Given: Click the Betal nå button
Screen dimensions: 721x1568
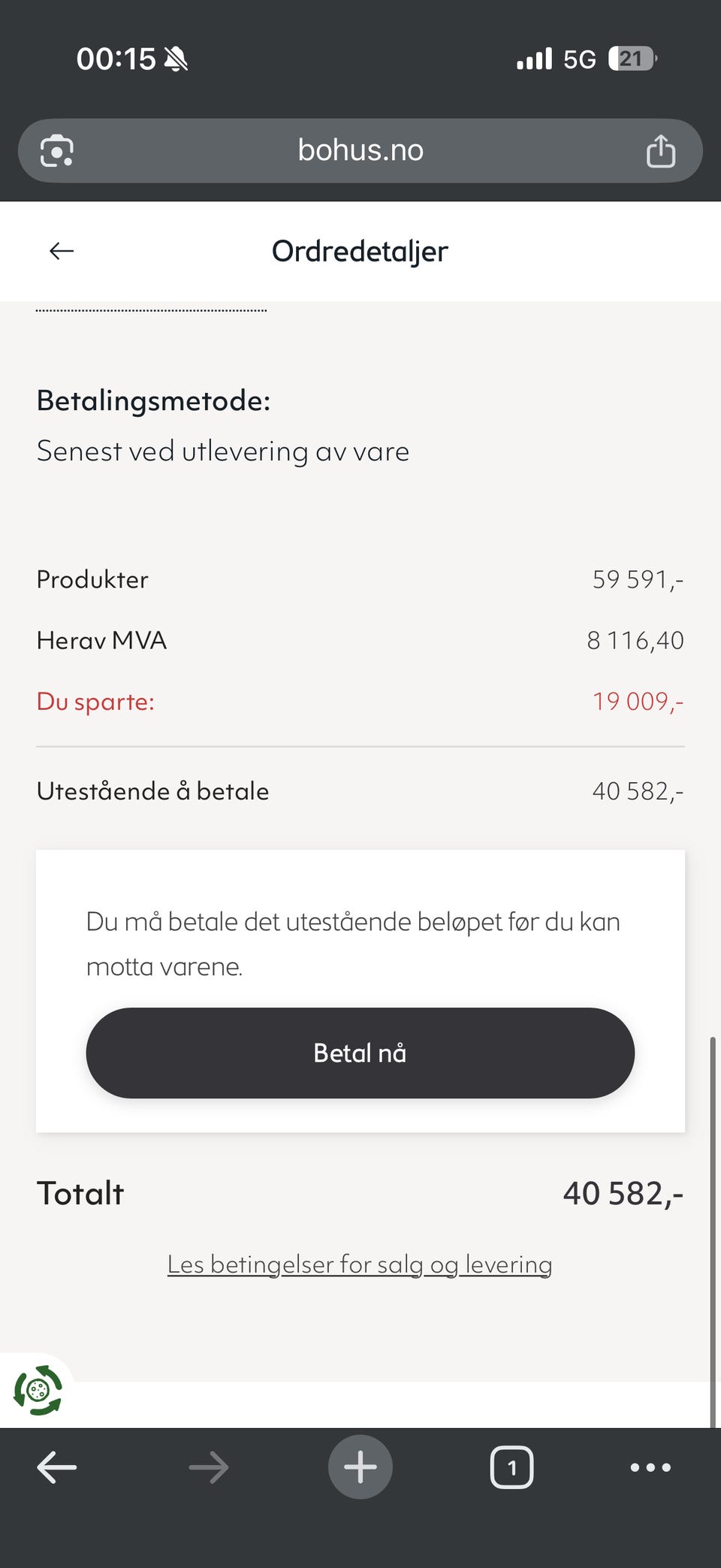Looking at the screenshot, I should point(360,1053).
